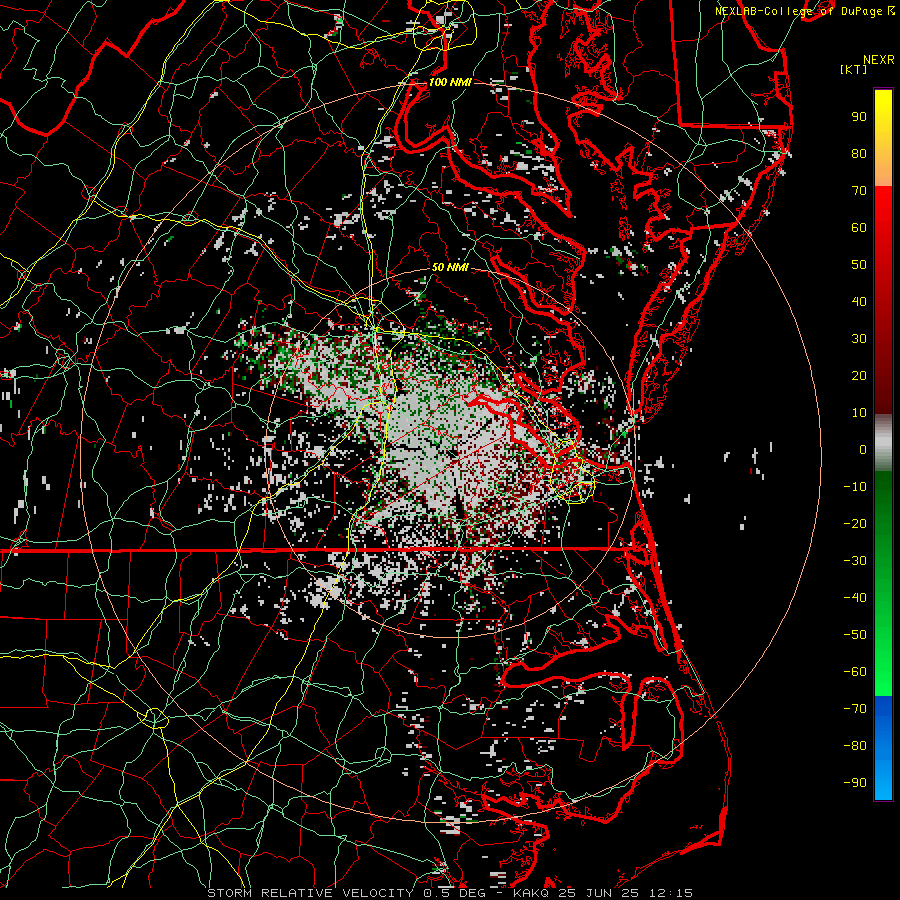Select the 0 value on the velocity scale
This screenshot has height=900, width=900.
[863, 450]
